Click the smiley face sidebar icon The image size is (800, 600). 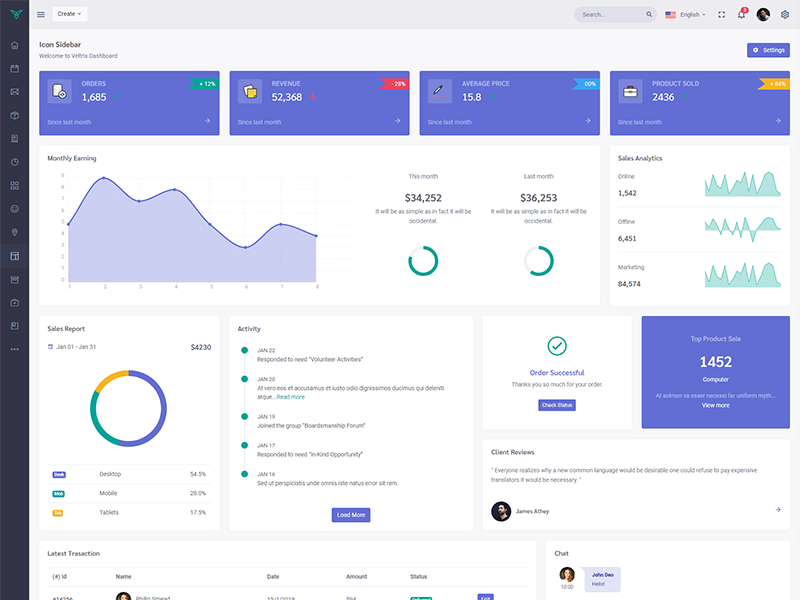14,209
